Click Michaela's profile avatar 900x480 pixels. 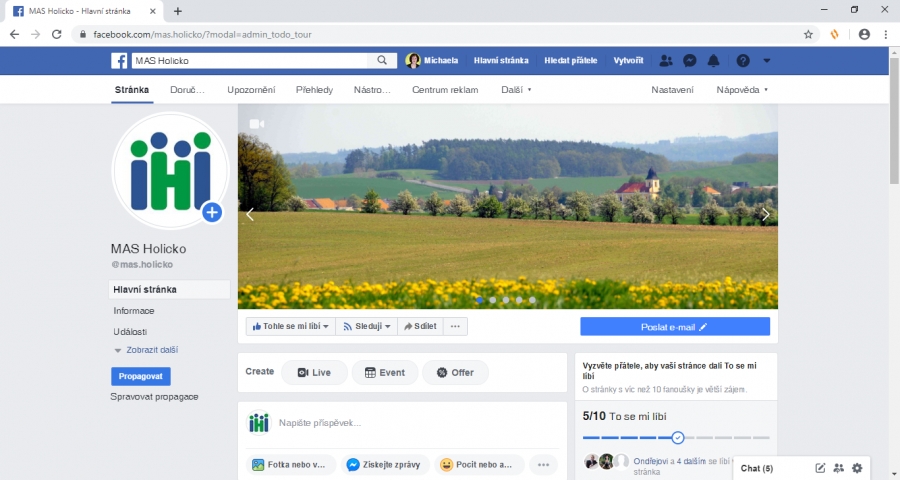click(x=413, y=60)
